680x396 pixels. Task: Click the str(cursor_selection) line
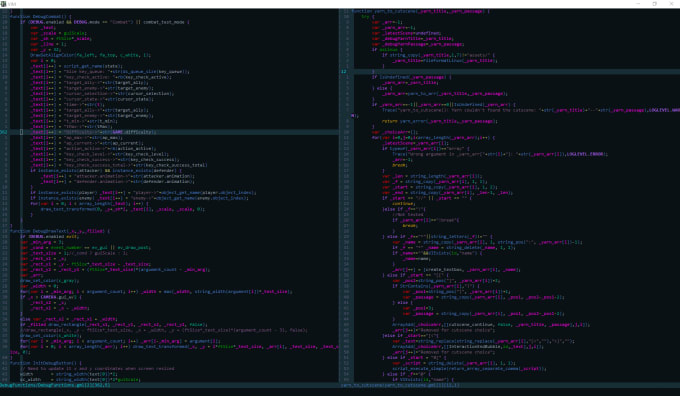tap(102, 93)
